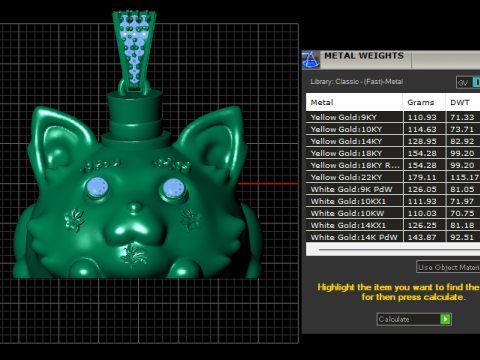Toggle the GV switch next to Library
480x360 pixels.
tap(468, 82)
